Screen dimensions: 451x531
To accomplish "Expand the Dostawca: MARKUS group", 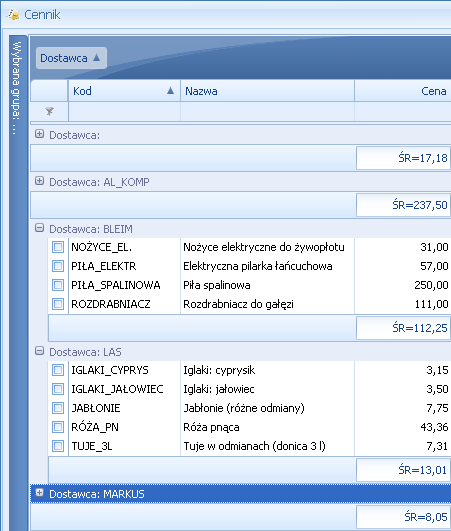I will 40,493.
